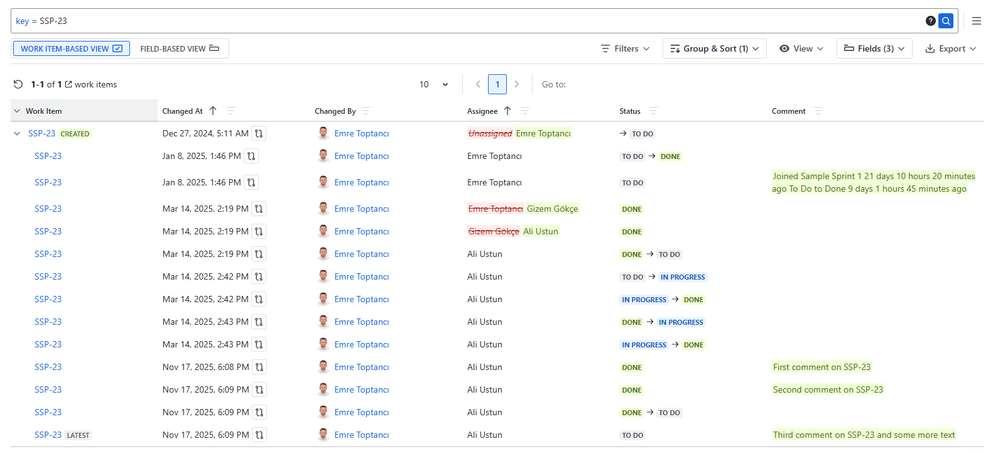Open Group & Sort (1) dropdown
The height and width of the screenshot is (453, 998).
(714, 48)
